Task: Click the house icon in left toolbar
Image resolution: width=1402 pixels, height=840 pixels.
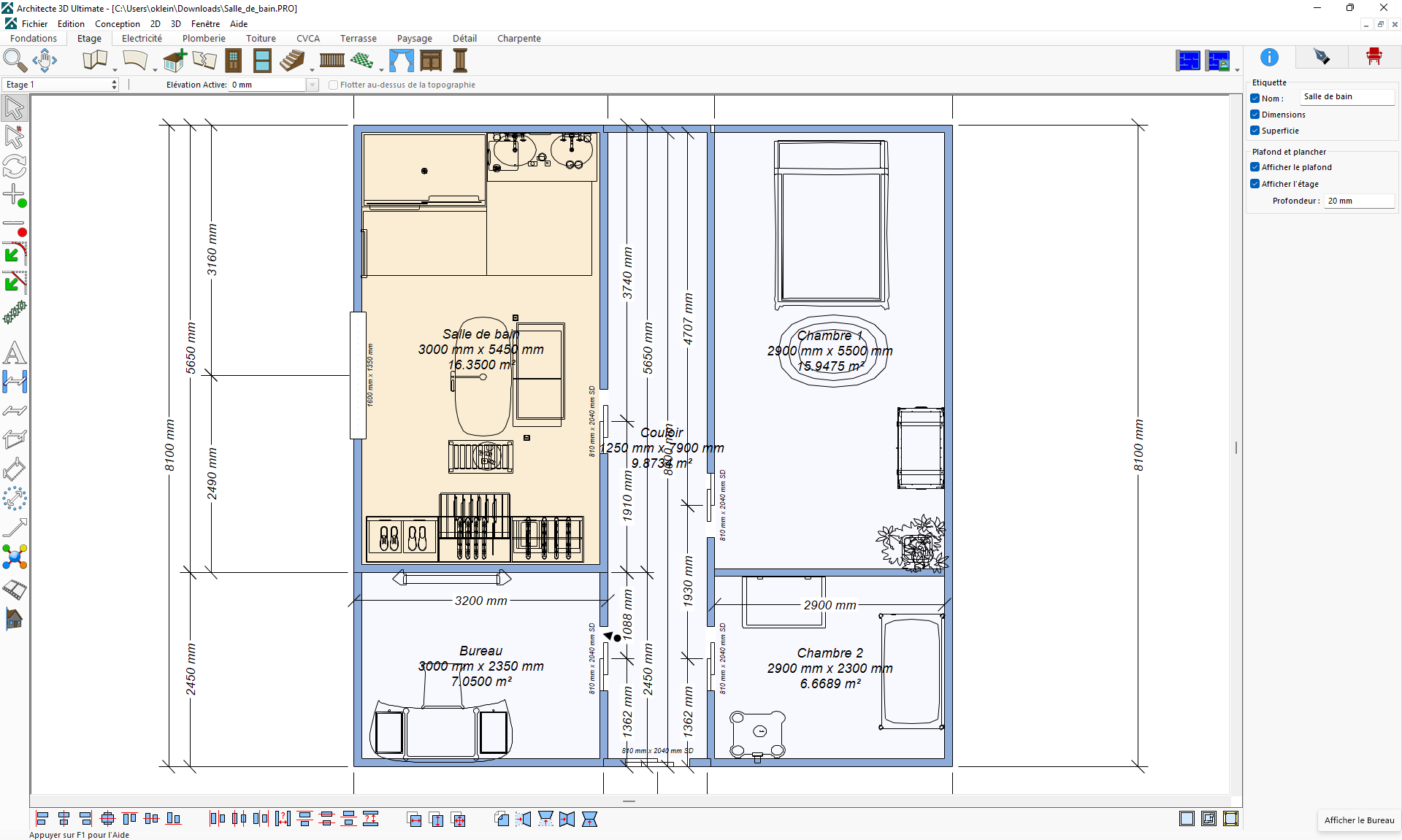Action: [15, 619]
